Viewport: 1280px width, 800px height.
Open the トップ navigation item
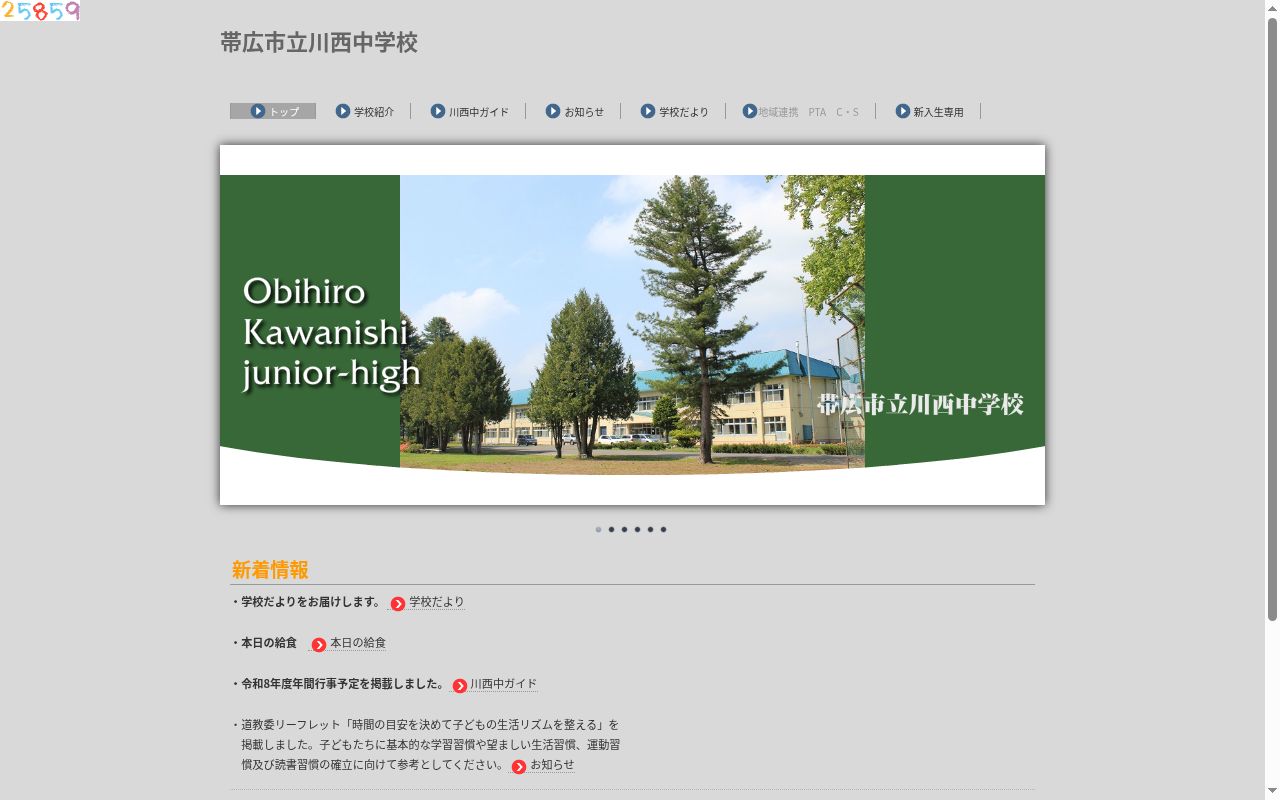[x=273, y=111]
